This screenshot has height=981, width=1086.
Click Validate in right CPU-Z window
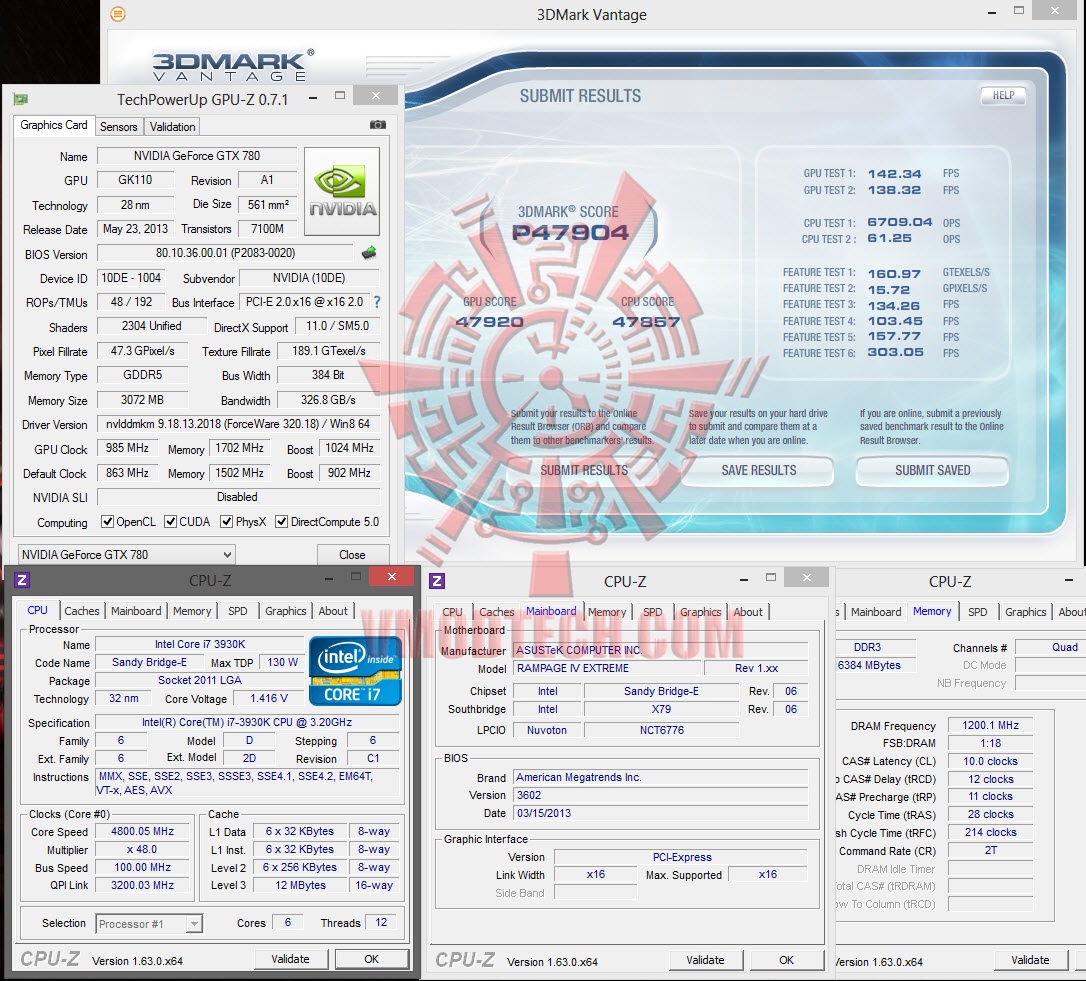point(1030,960)
